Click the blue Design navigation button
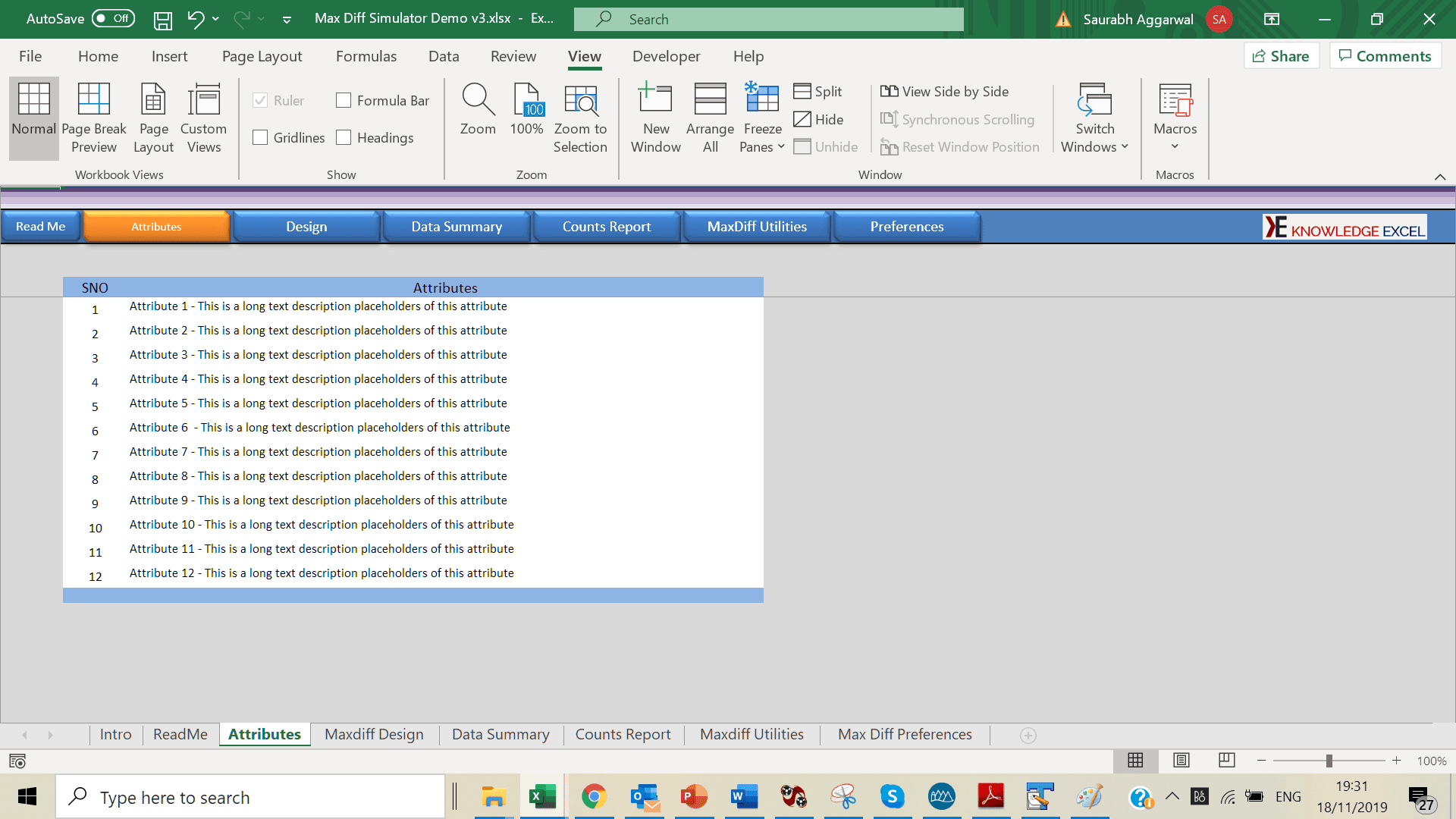This screenshot has width=1456, height=819. [x=306, y=227]
